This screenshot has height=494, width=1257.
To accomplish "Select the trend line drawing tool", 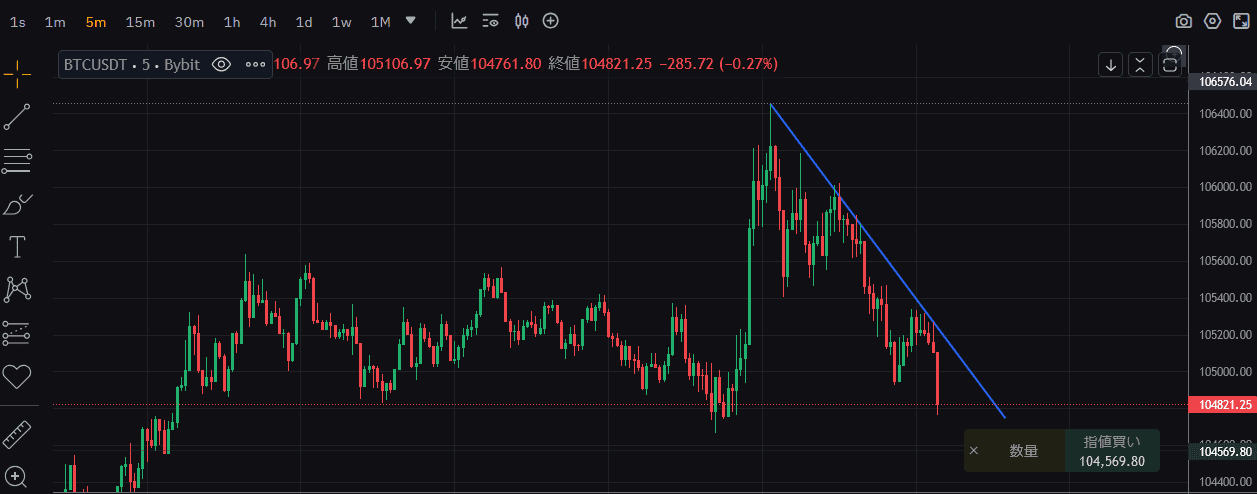I will [17, 117].
